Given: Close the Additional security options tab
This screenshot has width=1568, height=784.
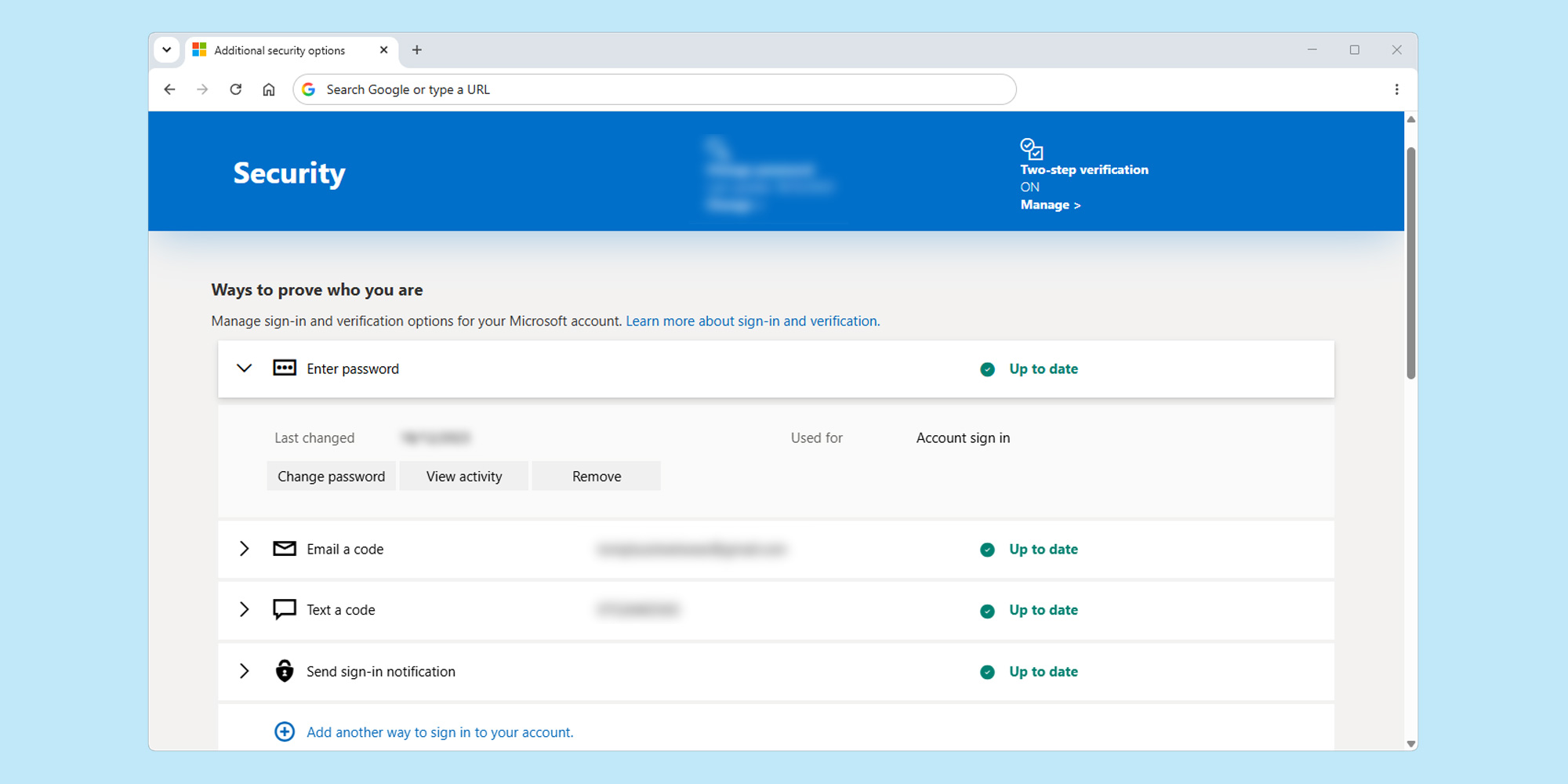Looking at the screenshot, I should point(383,50).
